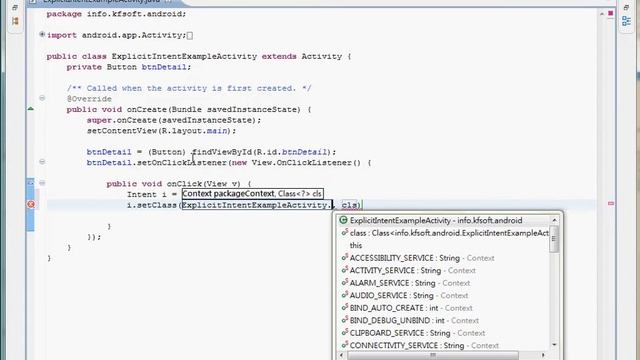The image size is (640, 360).
Task: Click 'i.setClass' in the error line
Action: pyautogui.click(x=151, y=205)
